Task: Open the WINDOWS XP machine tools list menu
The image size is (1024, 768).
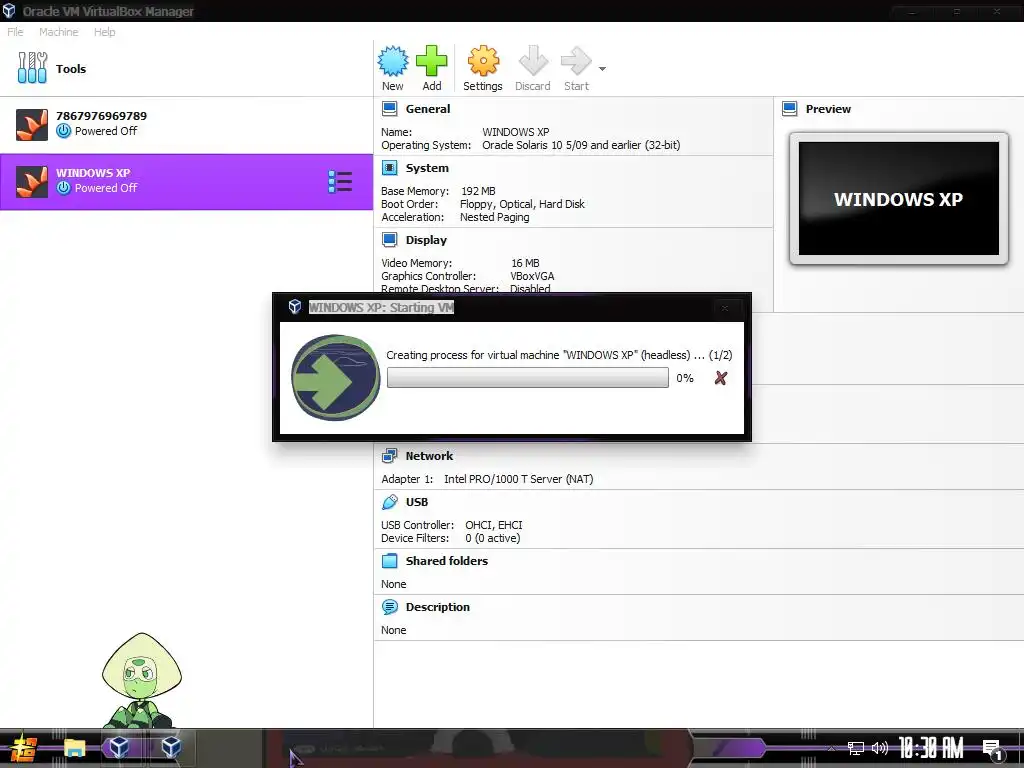Action: click(x=340, y=182)
